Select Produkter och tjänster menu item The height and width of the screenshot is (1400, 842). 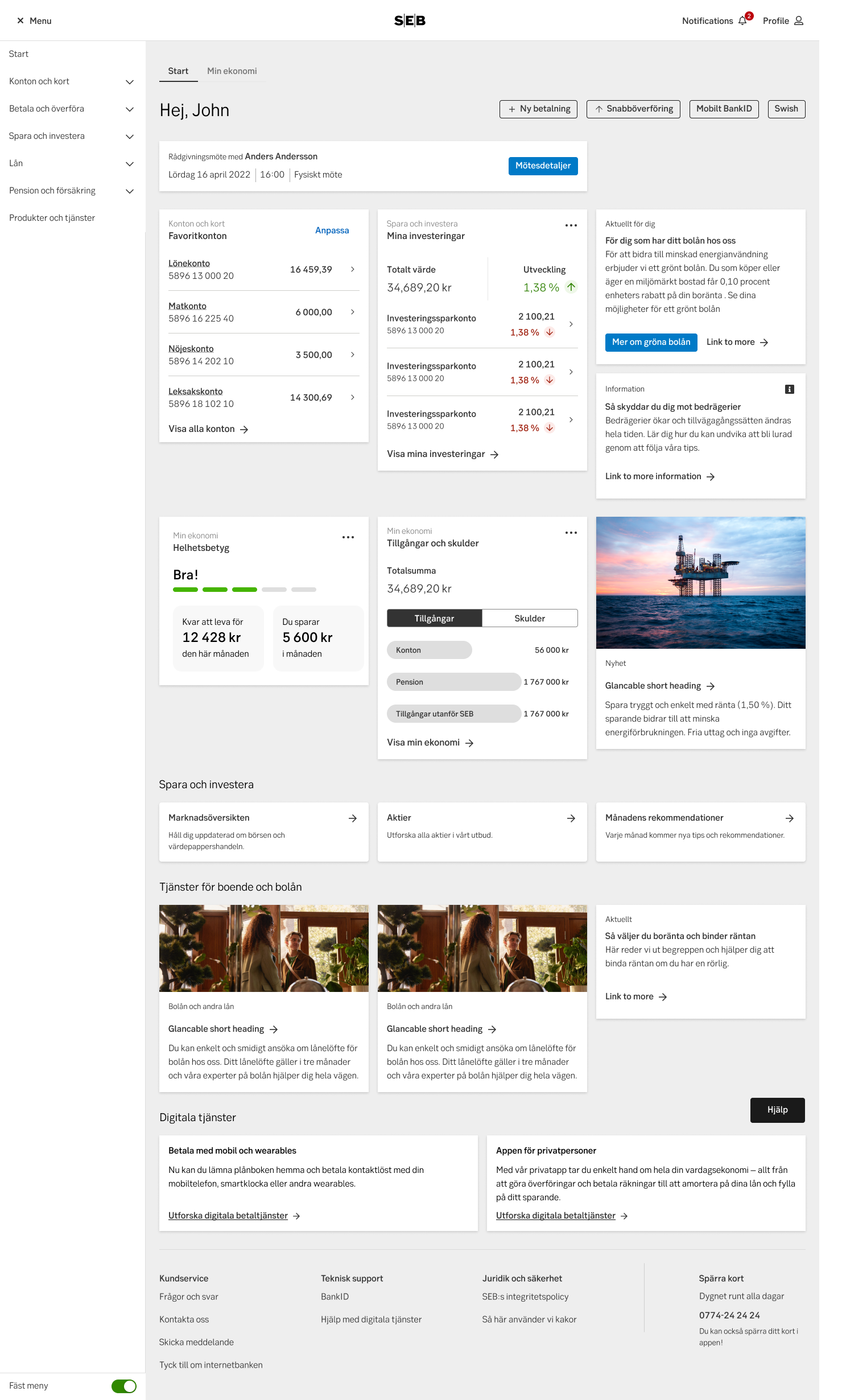(x=52, y=218)
